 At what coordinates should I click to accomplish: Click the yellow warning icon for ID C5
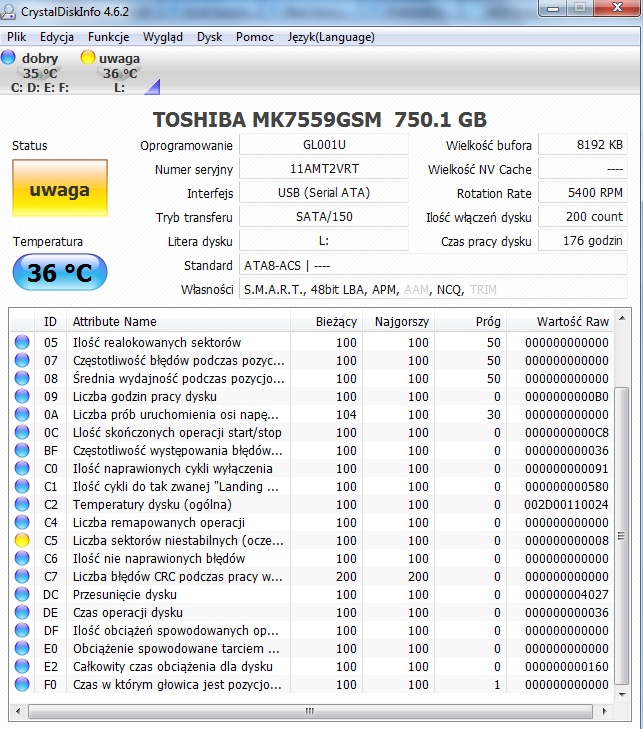pyautogui.click(x=22, y=540)
